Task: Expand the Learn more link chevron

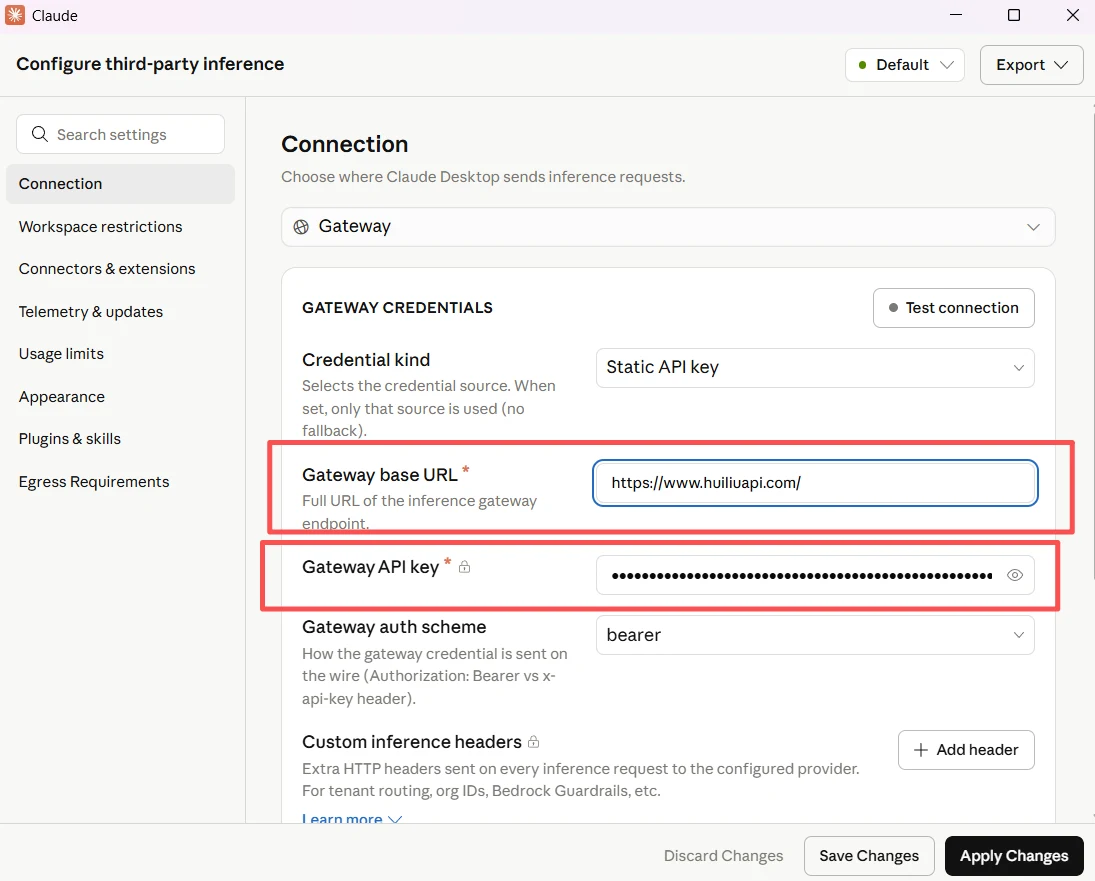Action: 395,818
